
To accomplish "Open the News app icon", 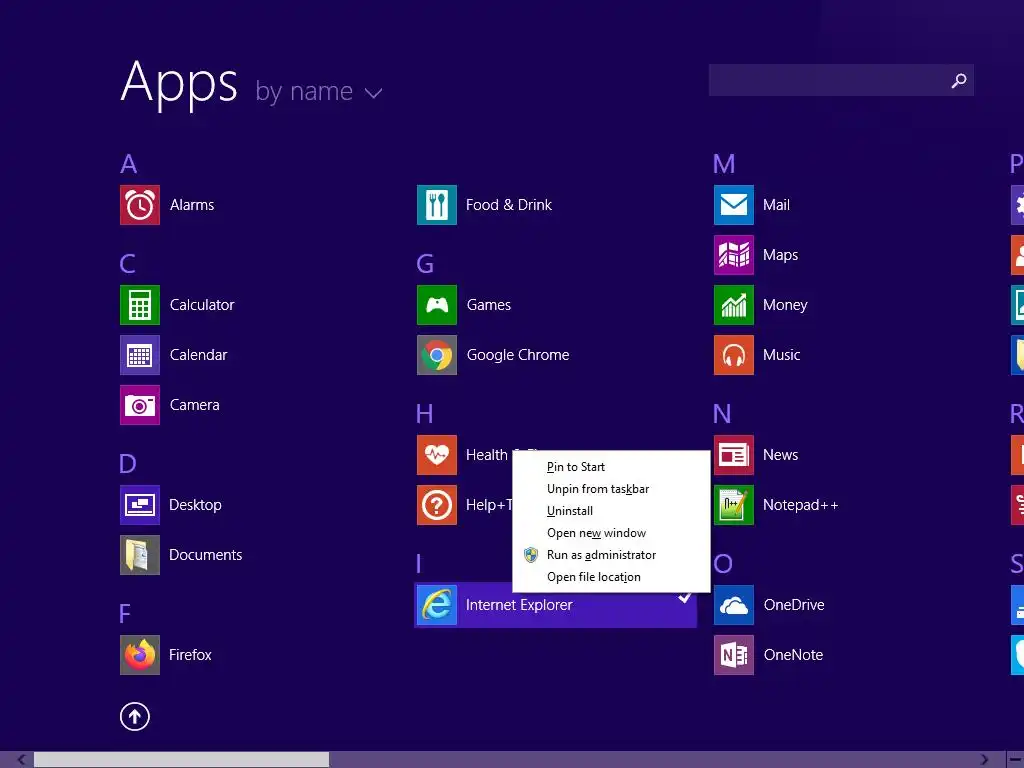I will tap(734, 455).
